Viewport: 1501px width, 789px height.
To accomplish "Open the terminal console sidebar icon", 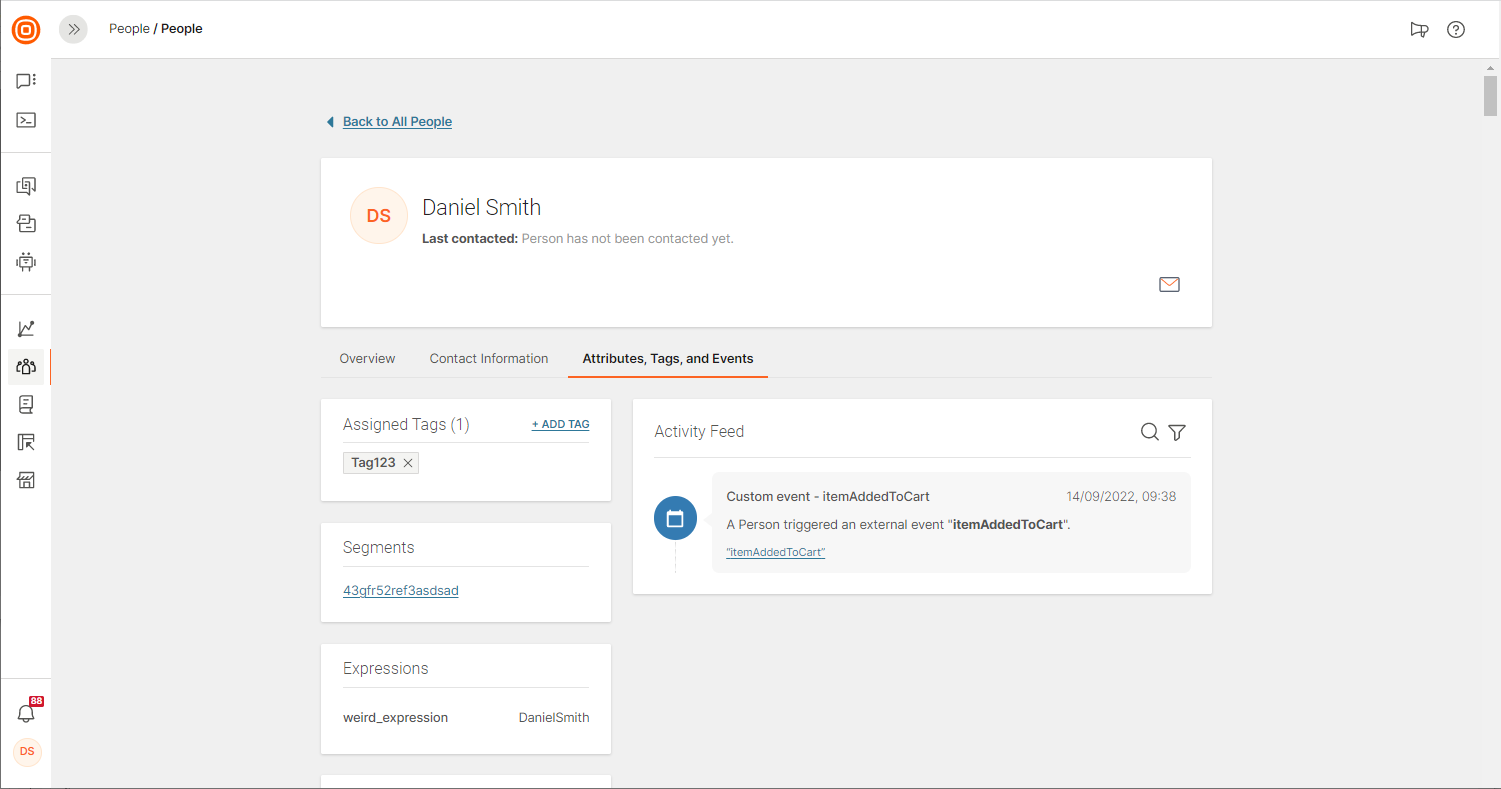I will pyautogui.click(x=26, y=120).
